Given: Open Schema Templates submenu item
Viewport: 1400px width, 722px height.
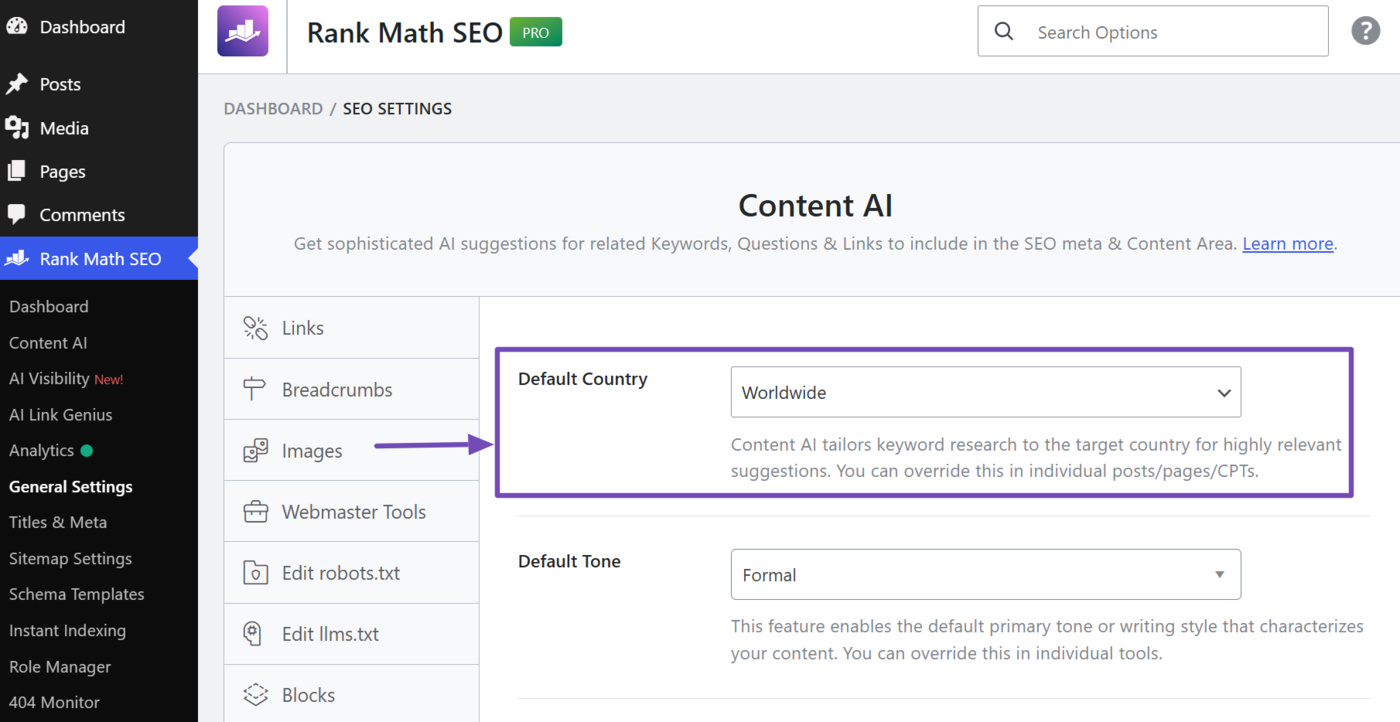Looking at the screenshot, I should [77, 594].
